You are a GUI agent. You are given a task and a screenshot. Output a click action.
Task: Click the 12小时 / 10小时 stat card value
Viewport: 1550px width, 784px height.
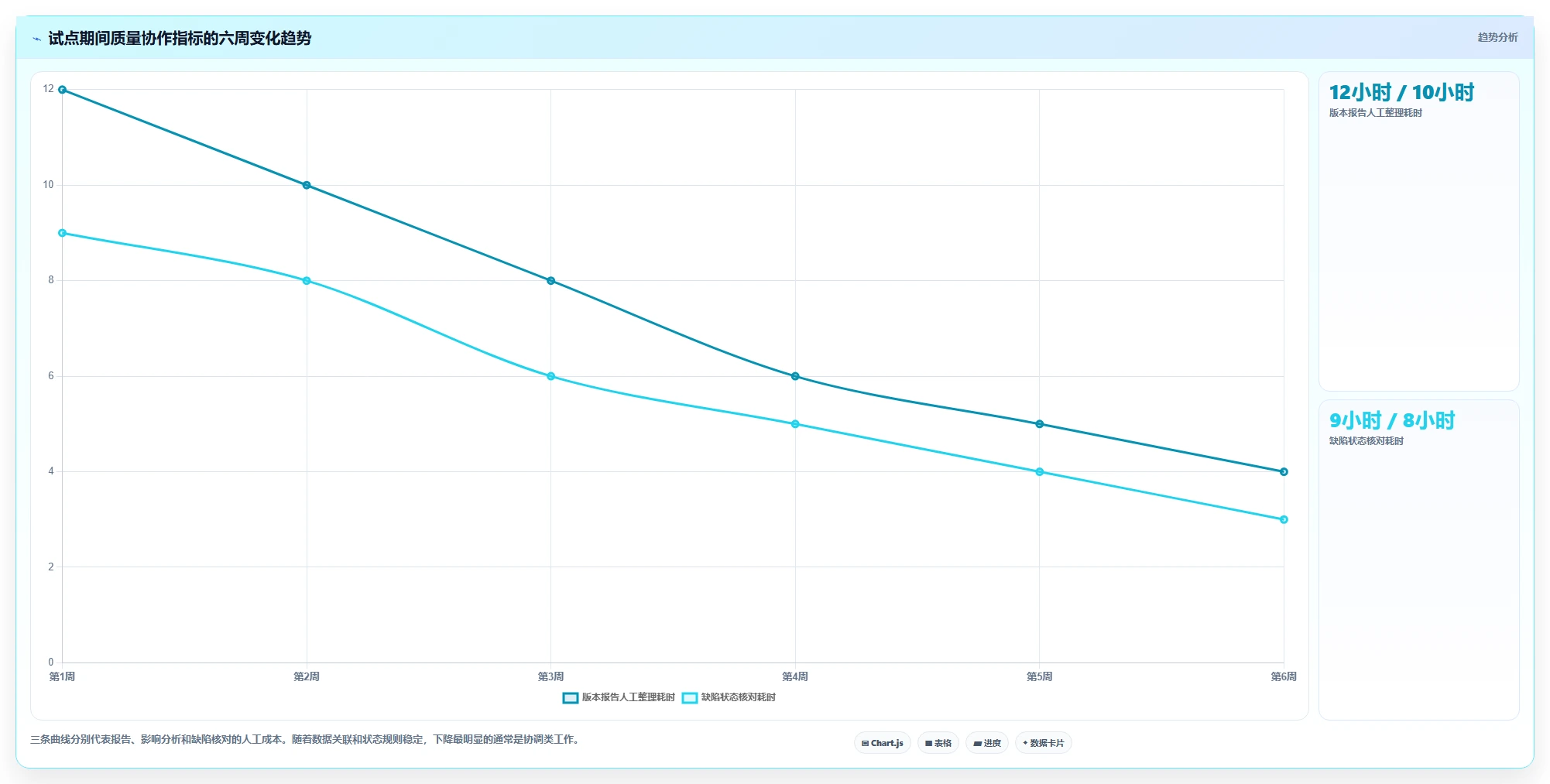tap(1401, 93)
